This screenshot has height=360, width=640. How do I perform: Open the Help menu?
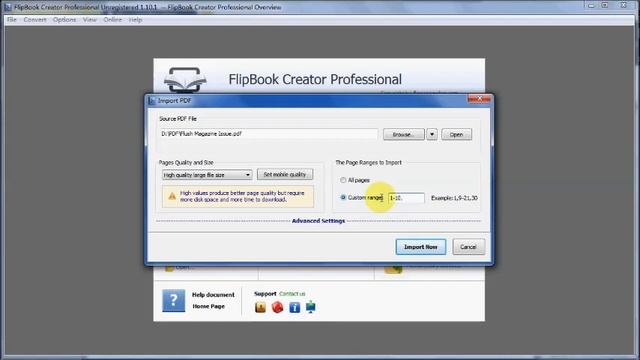pos(136,20)
